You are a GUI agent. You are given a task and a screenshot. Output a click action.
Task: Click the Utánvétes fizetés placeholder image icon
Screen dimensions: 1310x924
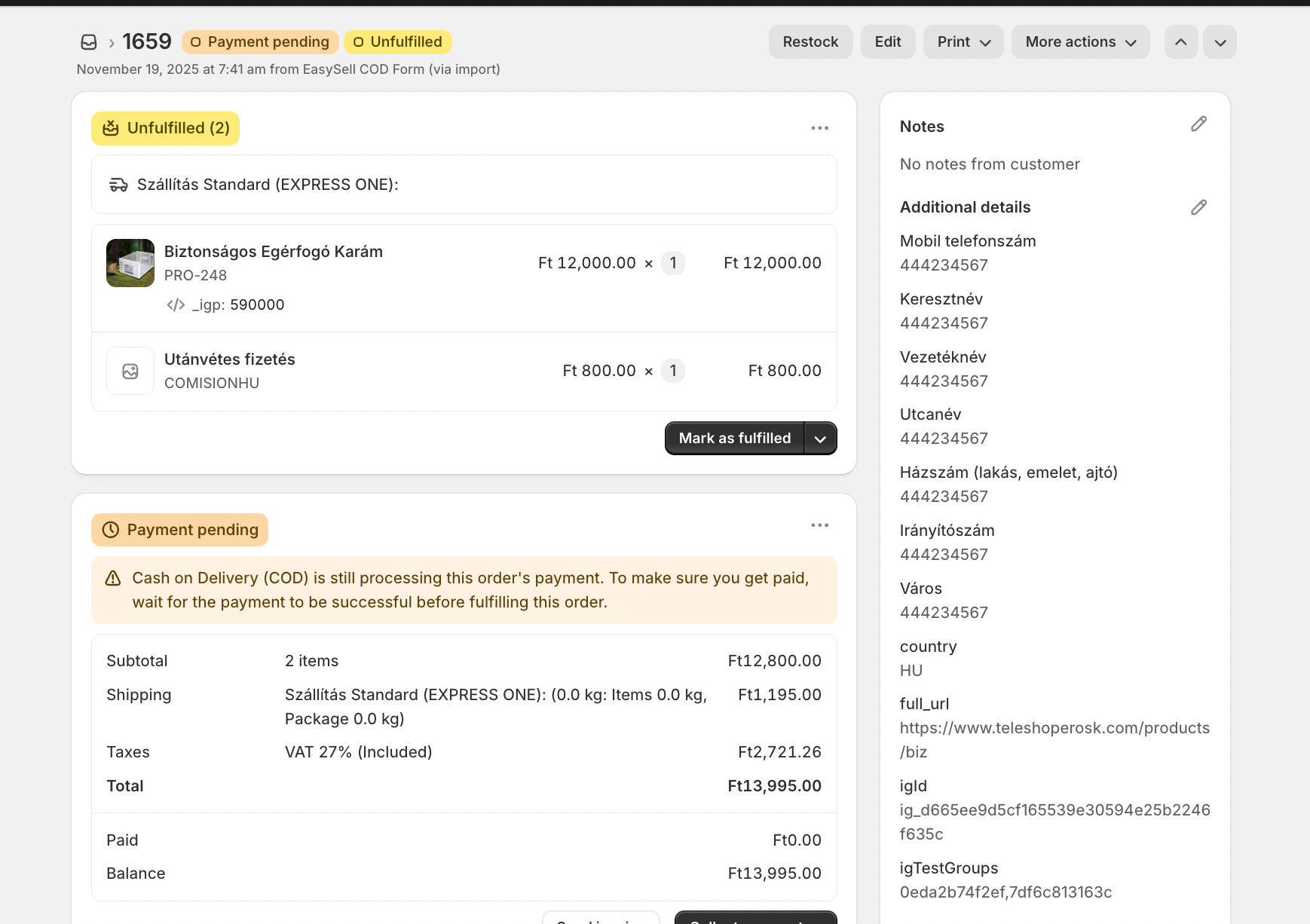[130, 371]
